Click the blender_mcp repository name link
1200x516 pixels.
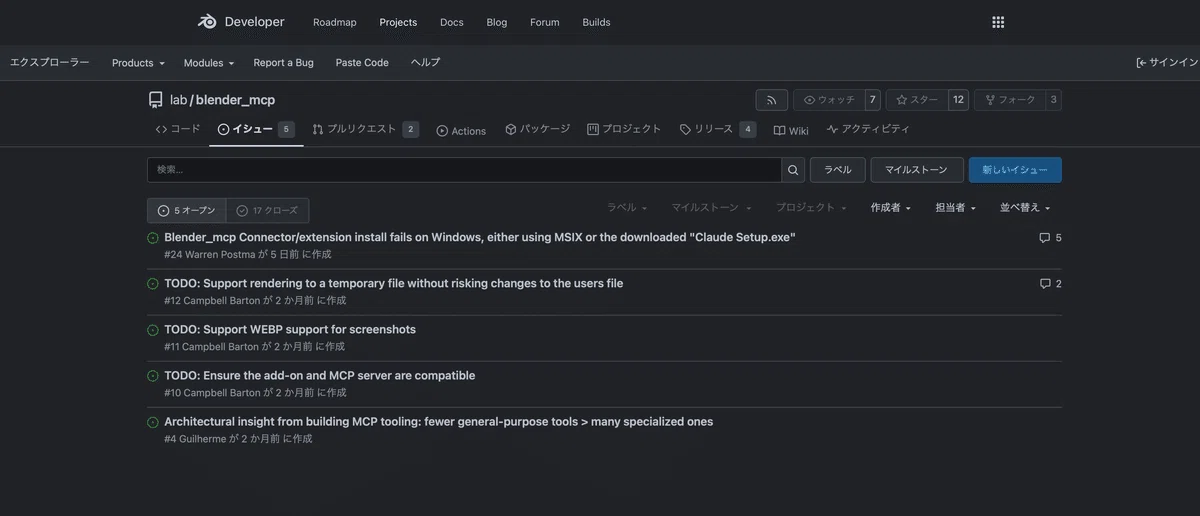click(x=235, y=100)
